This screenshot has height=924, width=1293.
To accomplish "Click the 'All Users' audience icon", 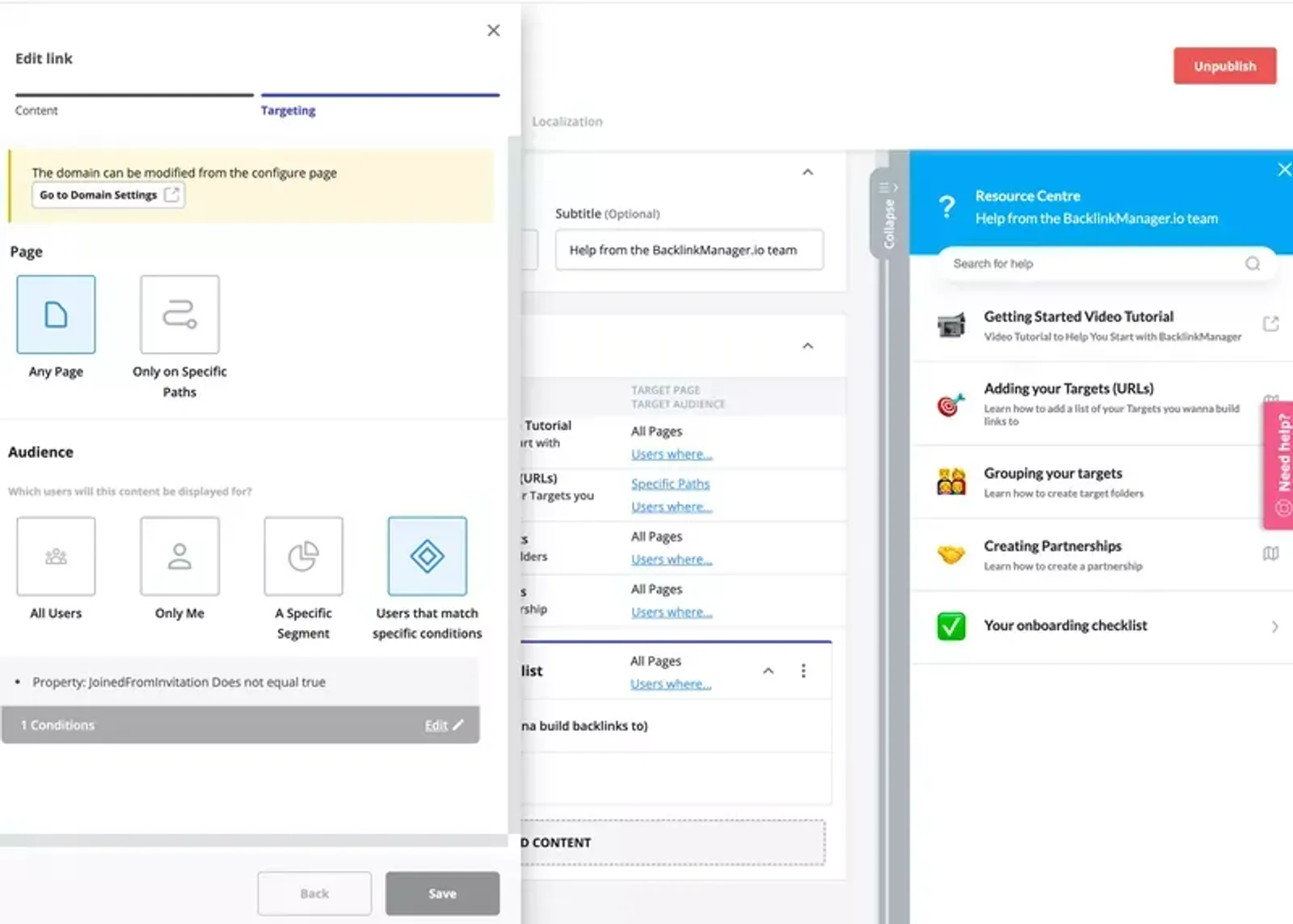I will tap(56, 556).
